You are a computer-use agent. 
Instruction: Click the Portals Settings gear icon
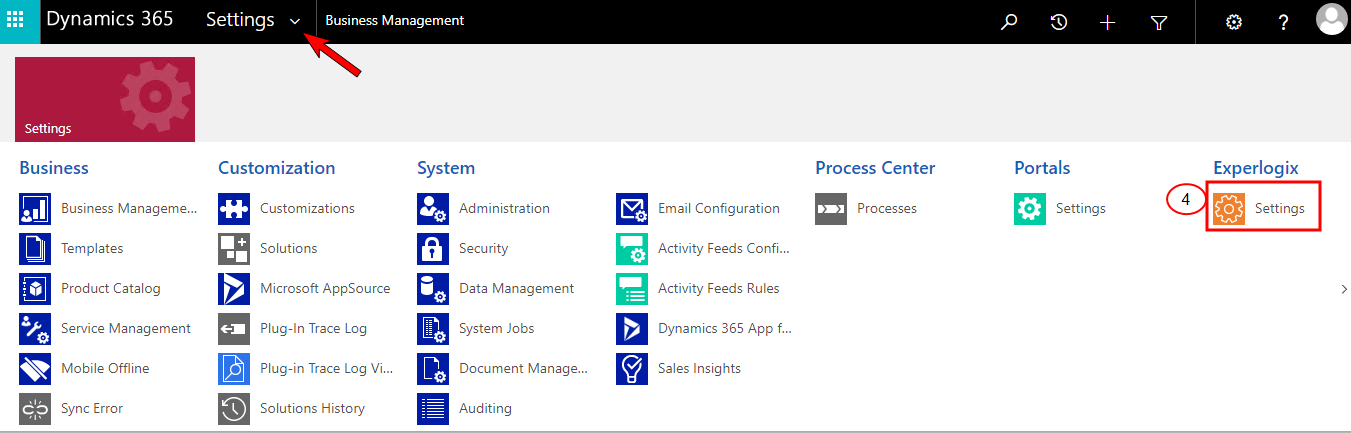tap(1030, 209)
